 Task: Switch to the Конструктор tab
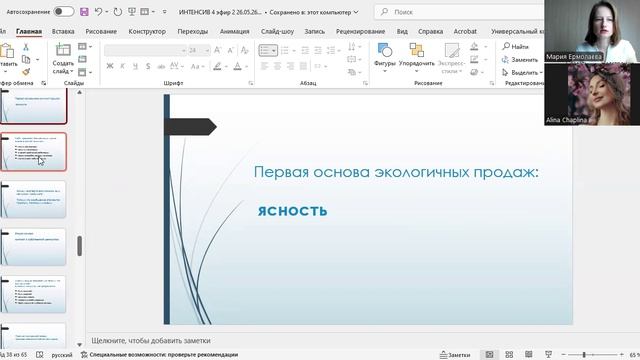coord(147,31)
